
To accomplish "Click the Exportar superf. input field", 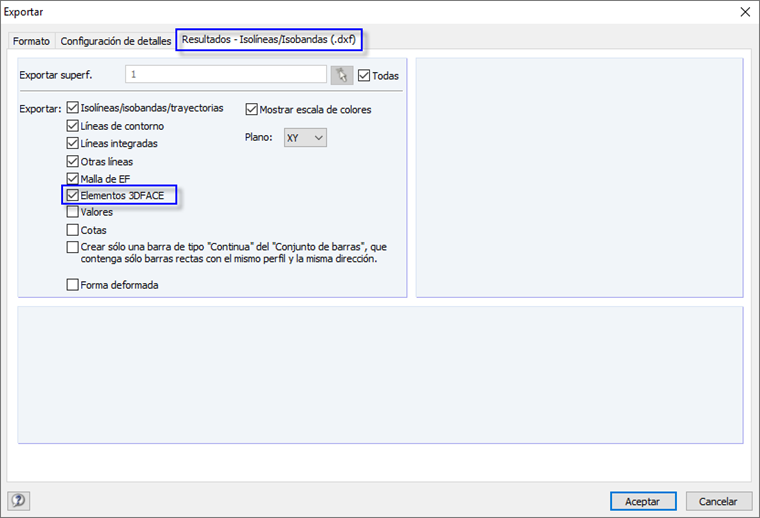I will coord(226,75).
